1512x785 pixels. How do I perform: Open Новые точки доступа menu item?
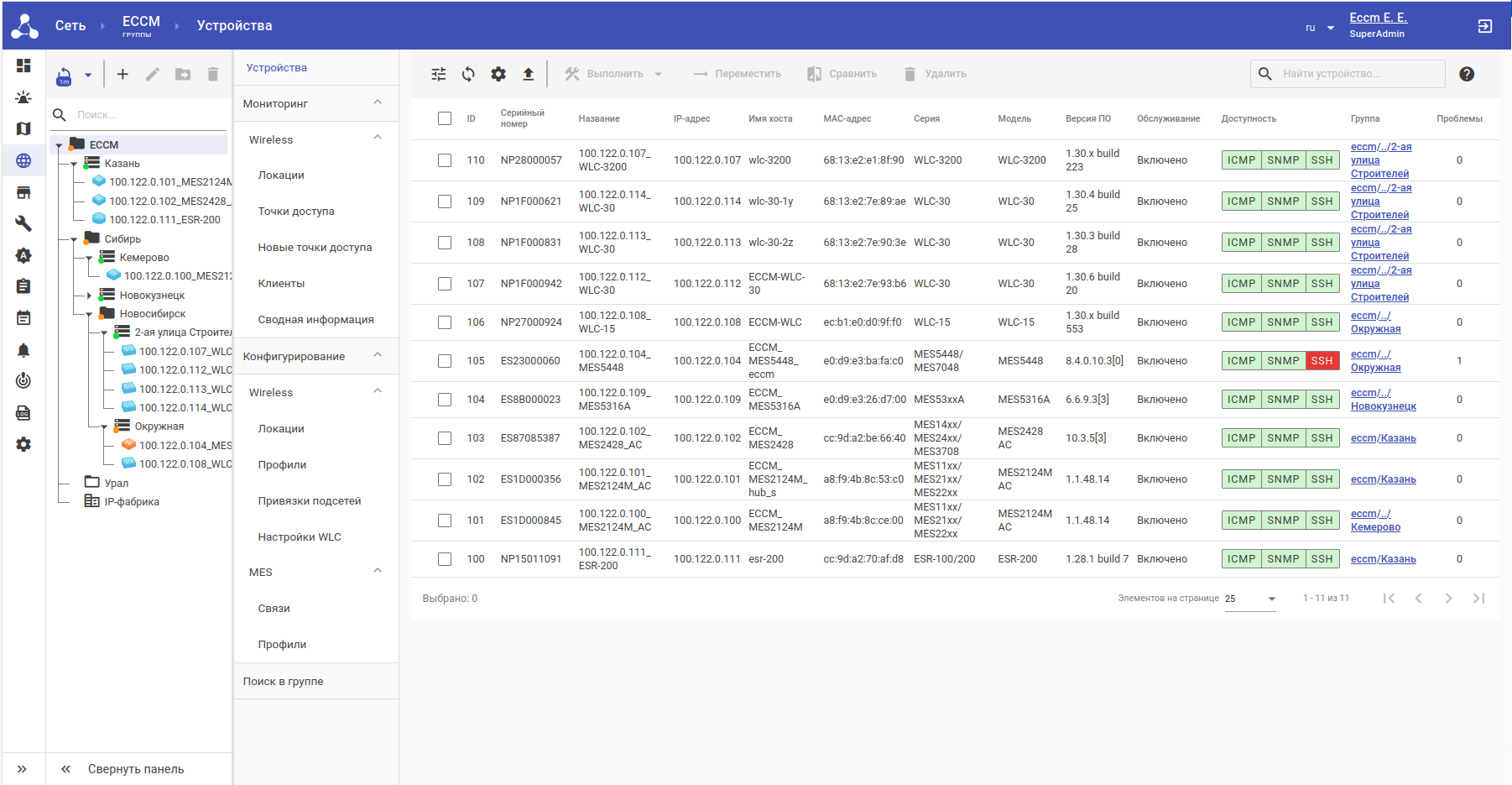(315, 248)
